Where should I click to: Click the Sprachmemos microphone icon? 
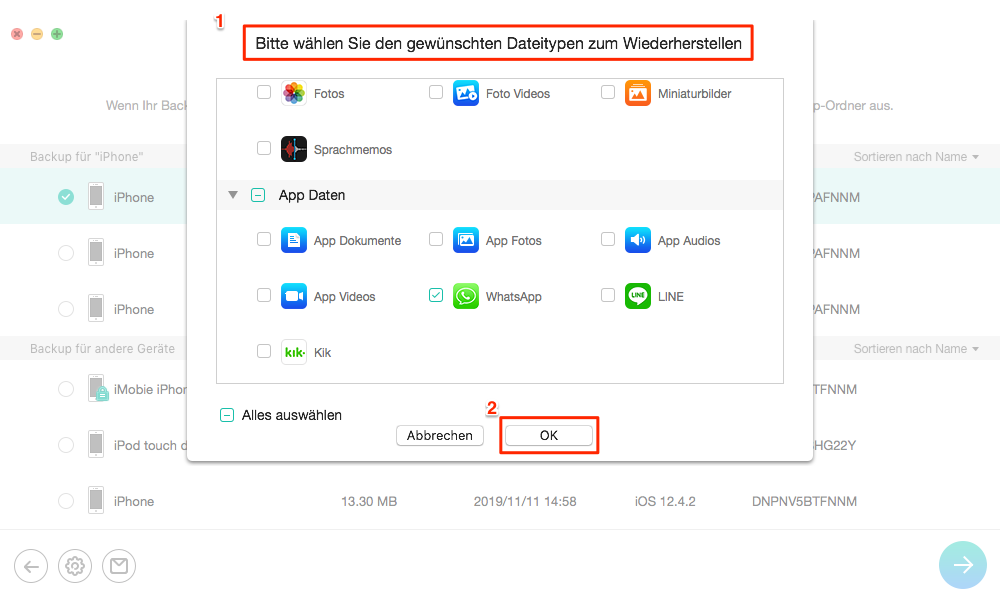pos(294,149)
